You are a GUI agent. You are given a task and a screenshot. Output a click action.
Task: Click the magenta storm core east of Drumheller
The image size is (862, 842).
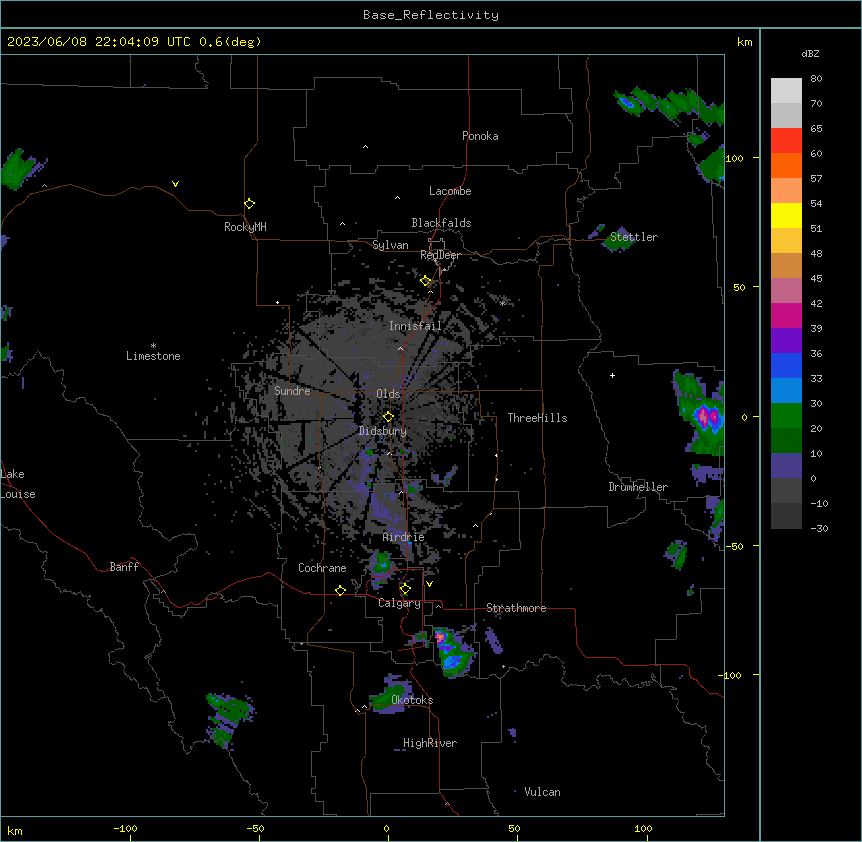pos(706,417)
